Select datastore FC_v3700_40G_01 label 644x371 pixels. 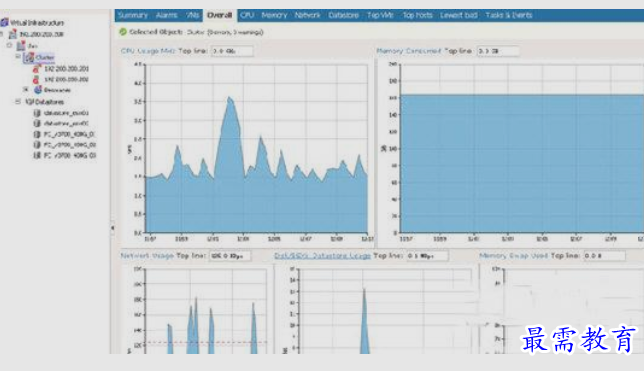69,134
